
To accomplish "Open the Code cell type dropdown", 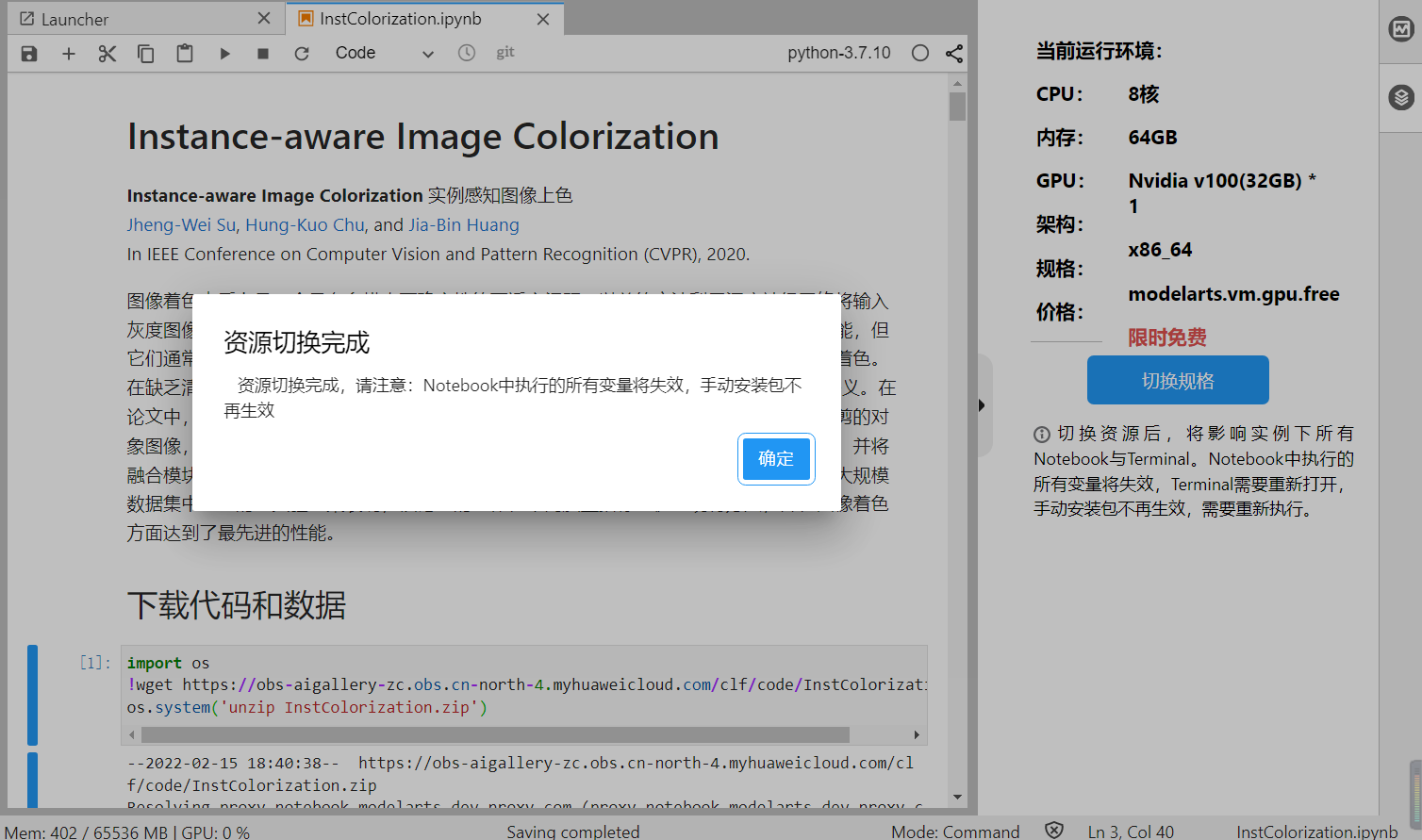I will coord(385,54).
